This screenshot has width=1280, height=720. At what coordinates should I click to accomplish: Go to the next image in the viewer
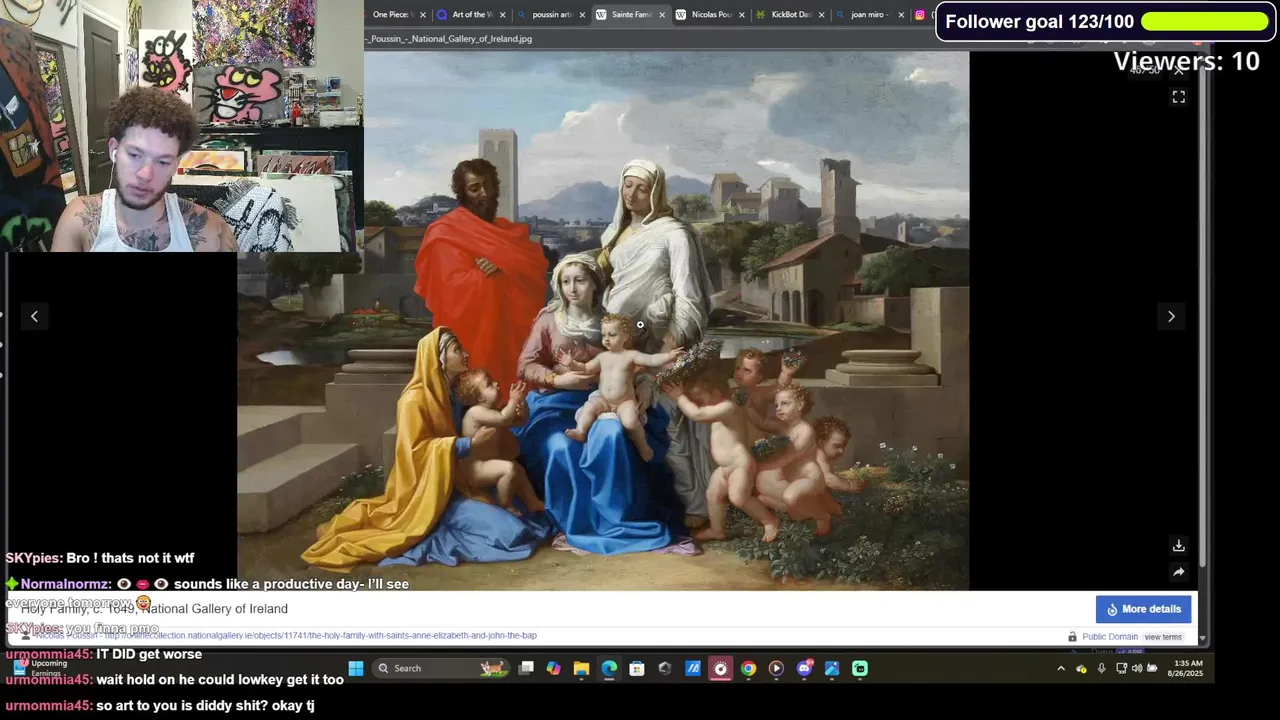coord(1171,316)
